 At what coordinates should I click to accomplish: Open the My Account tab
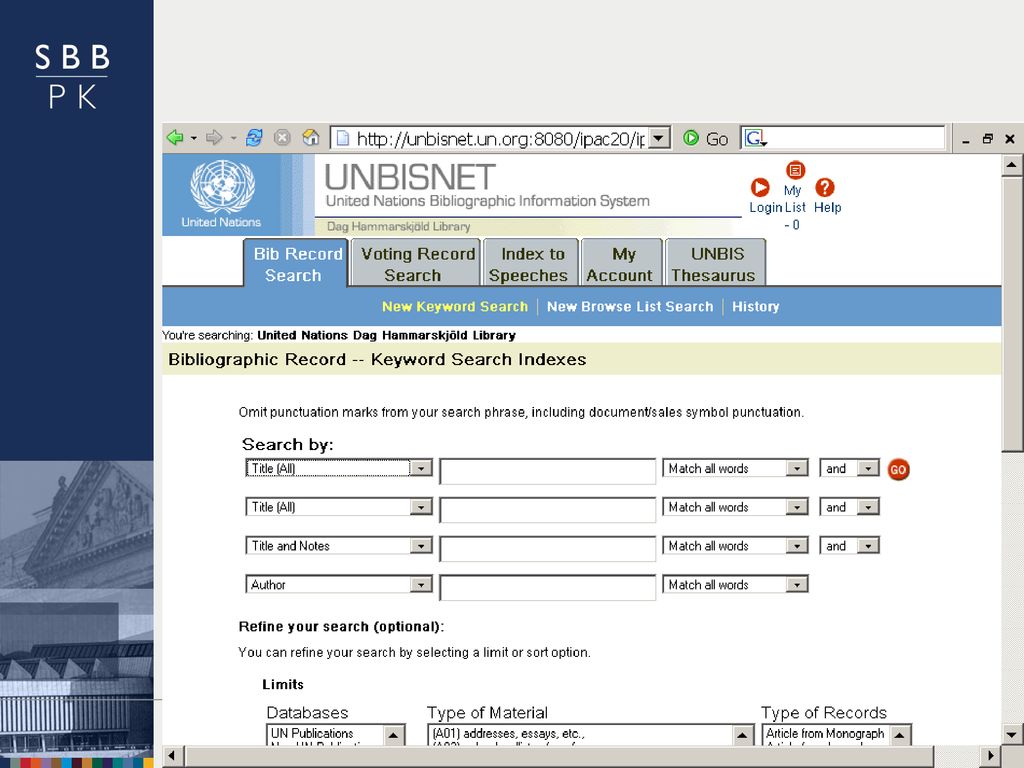point(621,264)
